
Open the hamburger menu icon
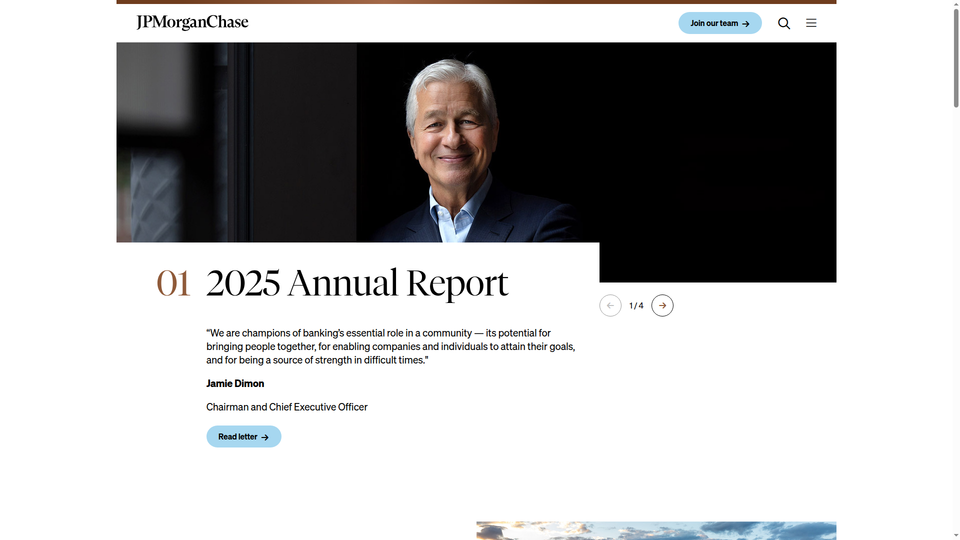[x=811, y=23]
